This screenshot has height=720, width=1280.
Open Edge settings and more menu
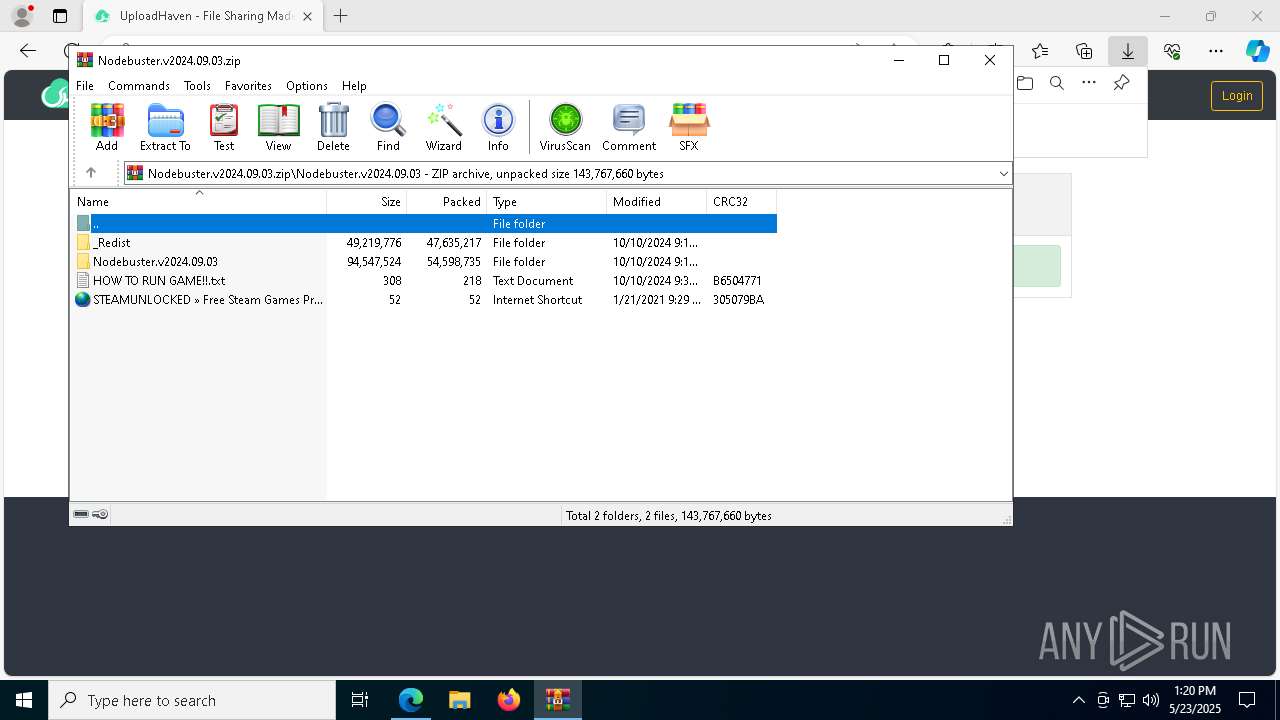coord(1216,51)
